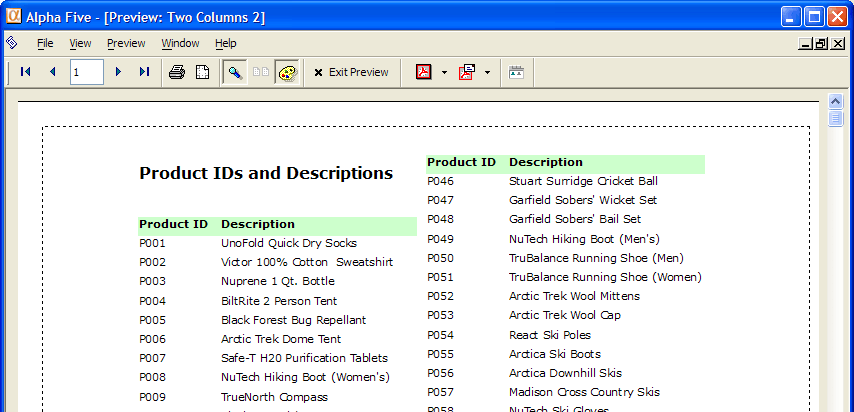Click Nuprene 1 Qt. Bottle text
Screen dimensions: 854x412
[278, 281]
